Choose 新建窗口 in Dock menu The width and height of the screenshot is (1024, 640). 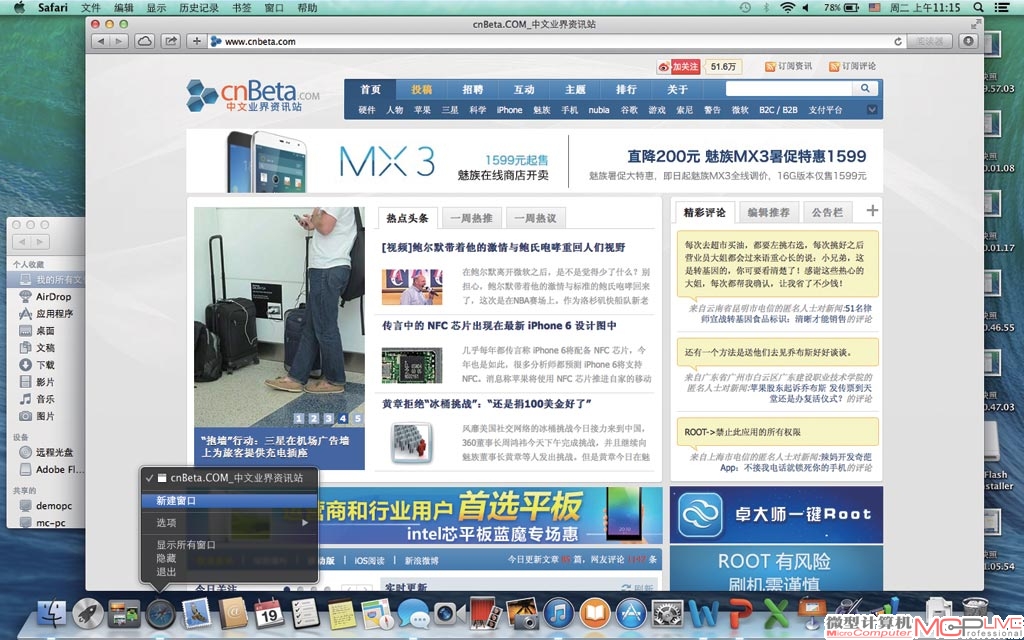click(229, 501)
